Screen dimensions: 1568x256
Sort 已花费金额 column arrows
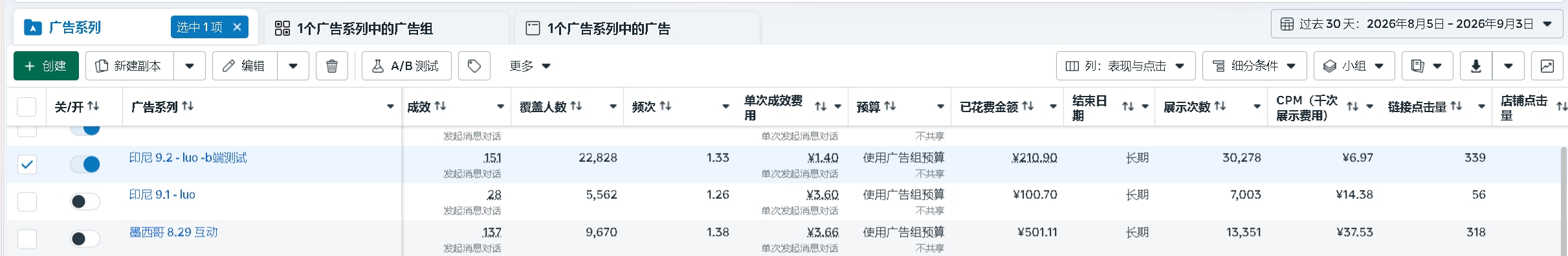pos(1028,106)
